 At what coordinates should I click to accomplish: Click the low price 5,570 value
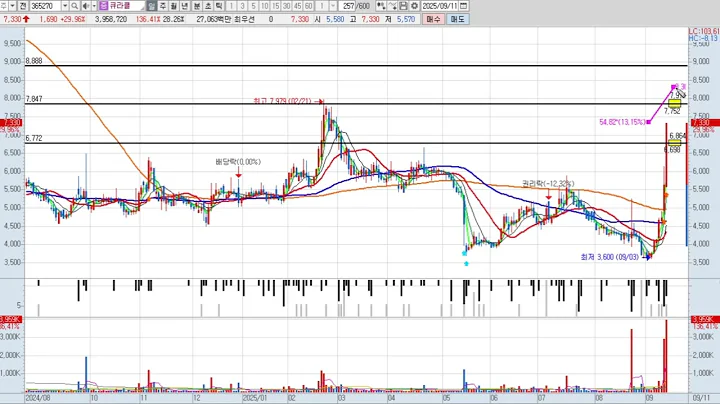406,19
